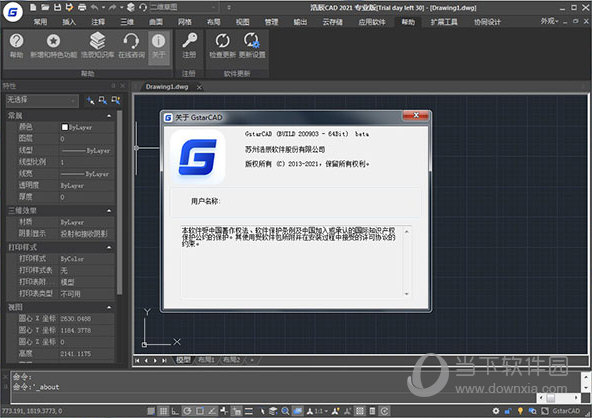Viewport: 592px width, 418px height.
Task: Open the 外观 appearance dropdown
Action: (x=549, y=22)
